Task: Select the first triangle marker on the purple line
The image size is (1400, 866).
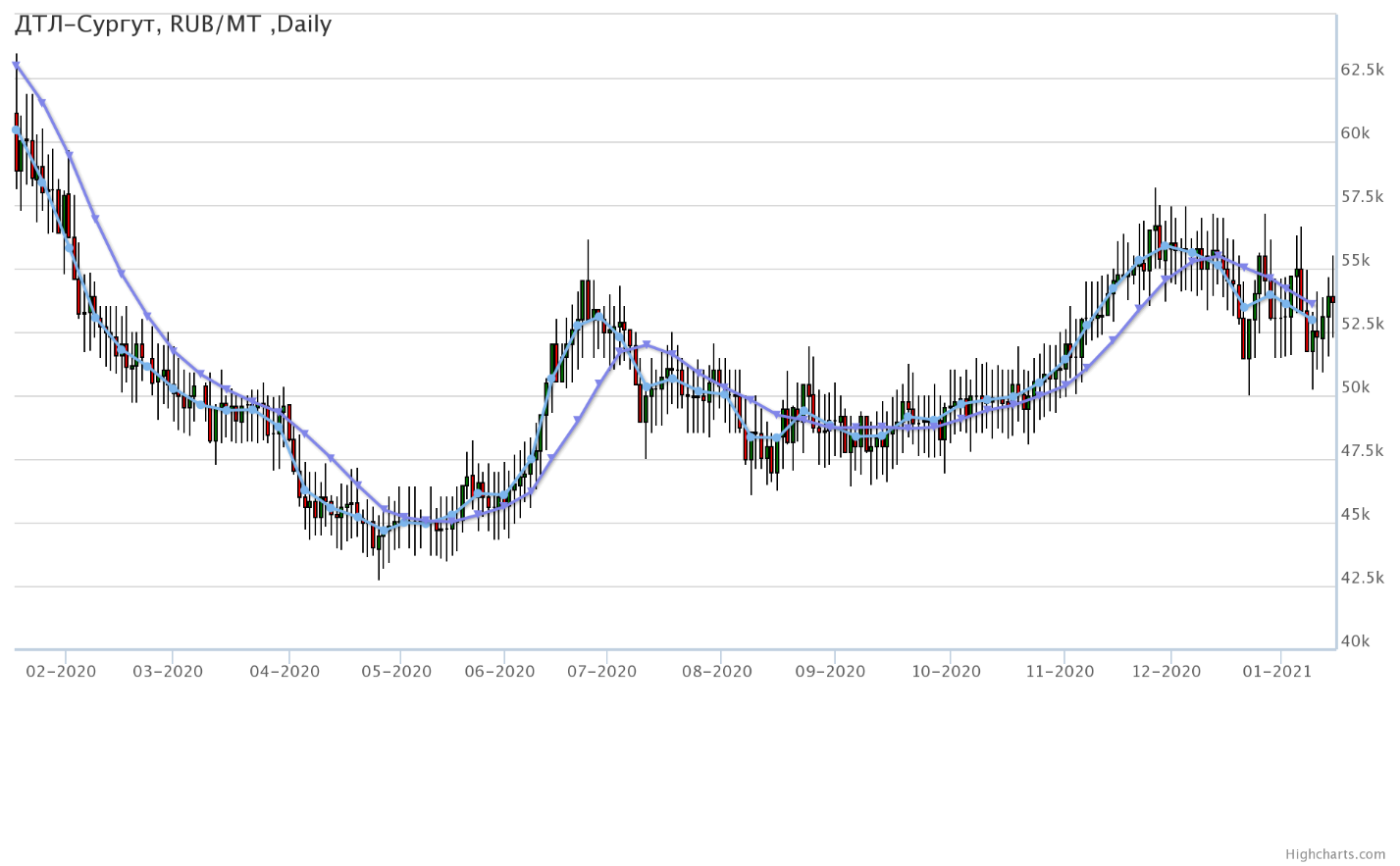Action: (x=16, y=66)
